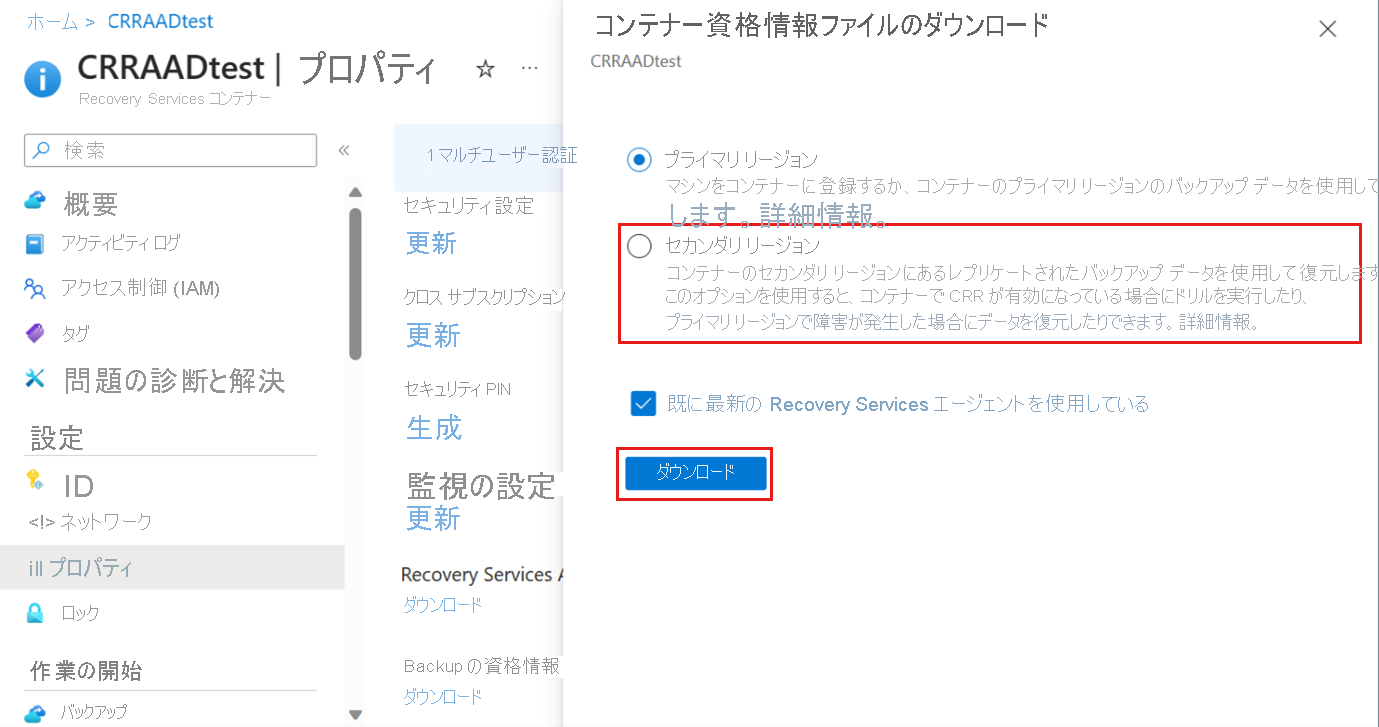Click 生成 under セキュリティ PIN
Screen dimensions: 1379x727
pos(434,427)
